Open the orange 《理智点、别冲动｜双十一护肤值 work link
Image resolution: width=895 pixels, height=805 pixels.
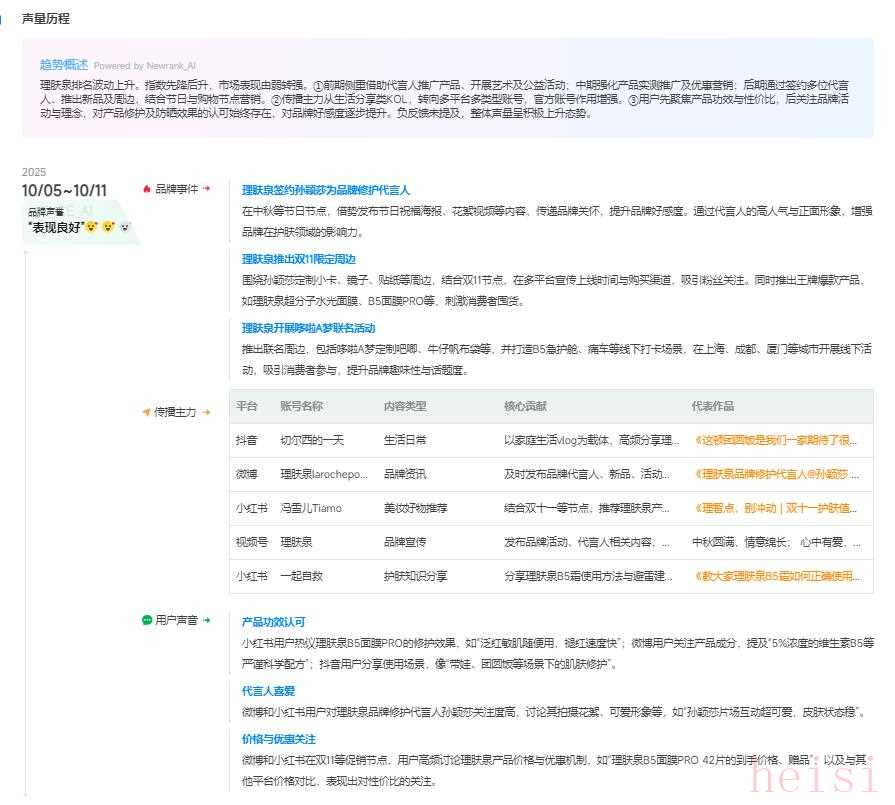[x=775, y=508]
